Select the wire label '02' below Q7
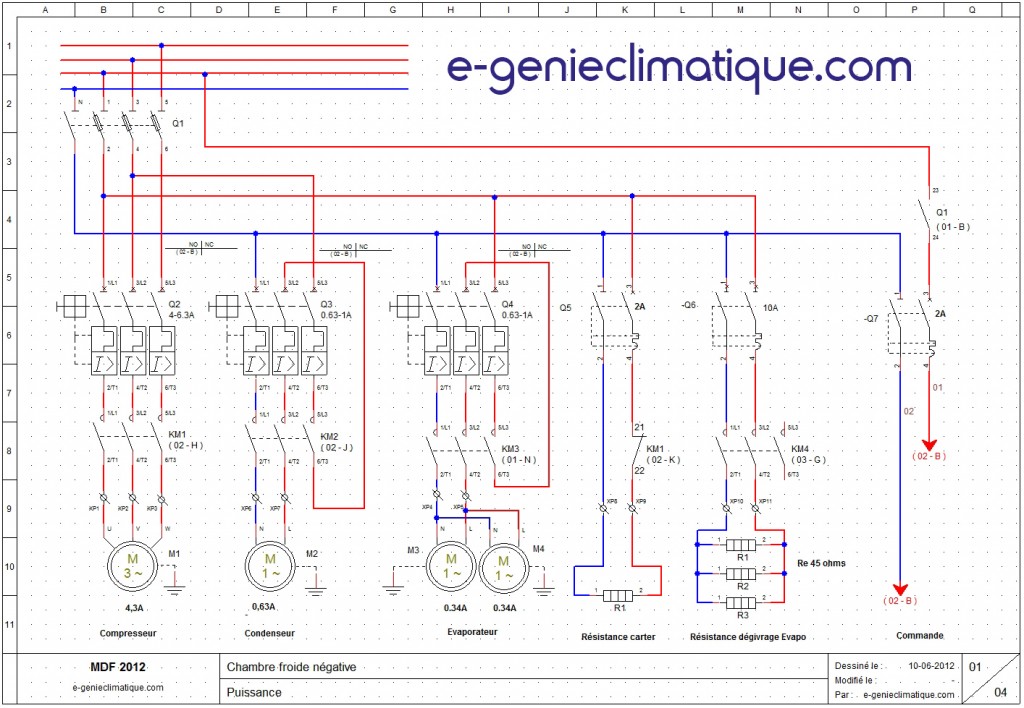Screen dimensions: 1024x708 pos(909,411)
